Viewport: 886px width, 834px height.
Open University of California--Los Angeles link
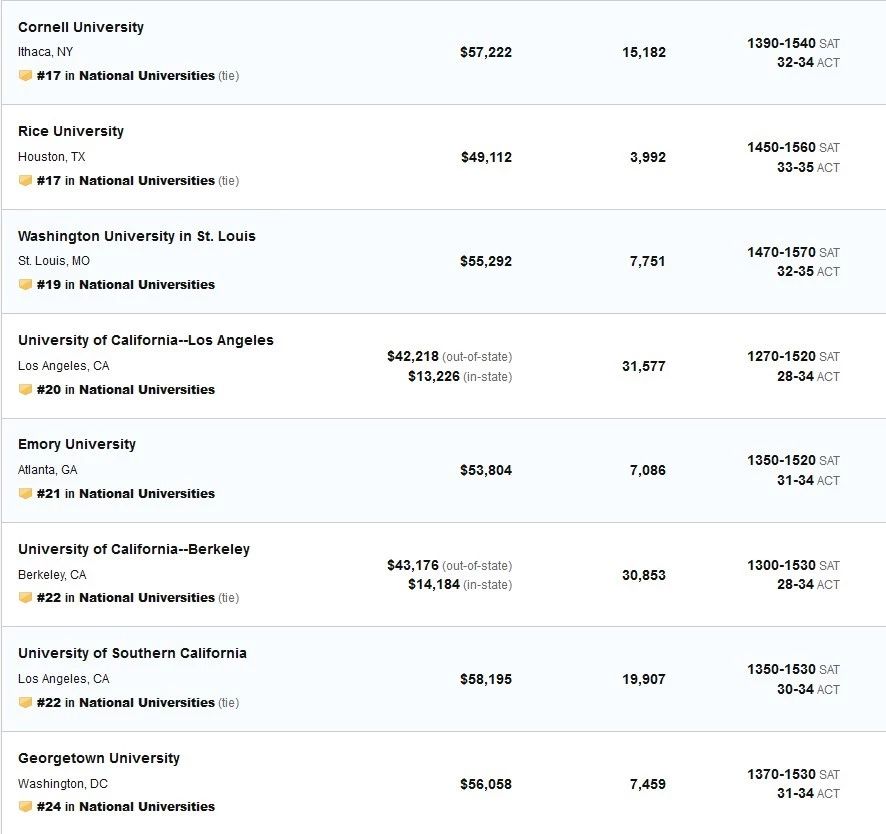(x=146, y=340)
